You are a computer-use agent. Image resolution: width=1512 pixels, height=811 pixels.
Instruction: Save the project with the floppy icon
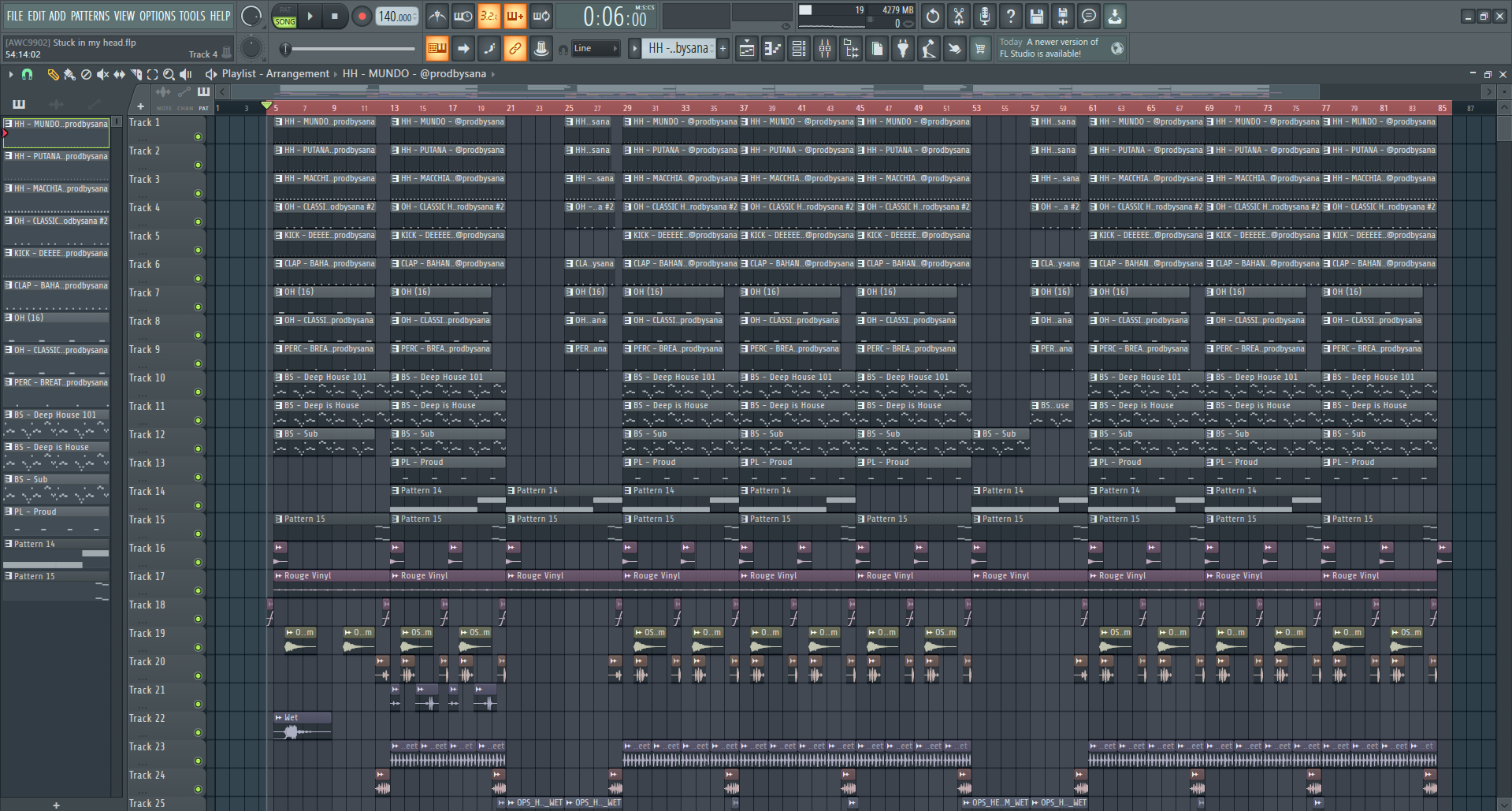1037,16
